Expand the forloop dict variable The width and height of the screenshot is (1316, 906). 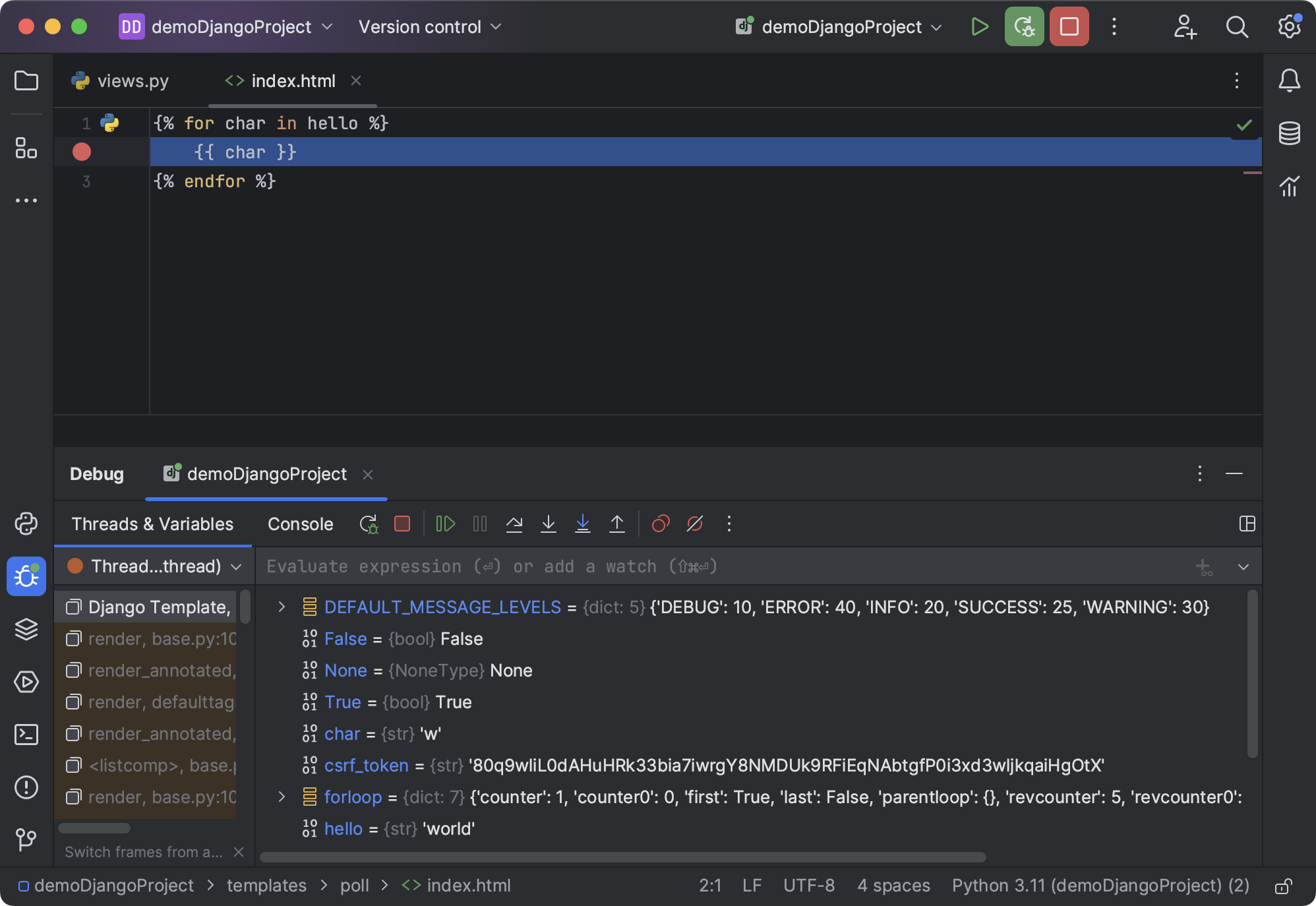click(x=282, y=797)
